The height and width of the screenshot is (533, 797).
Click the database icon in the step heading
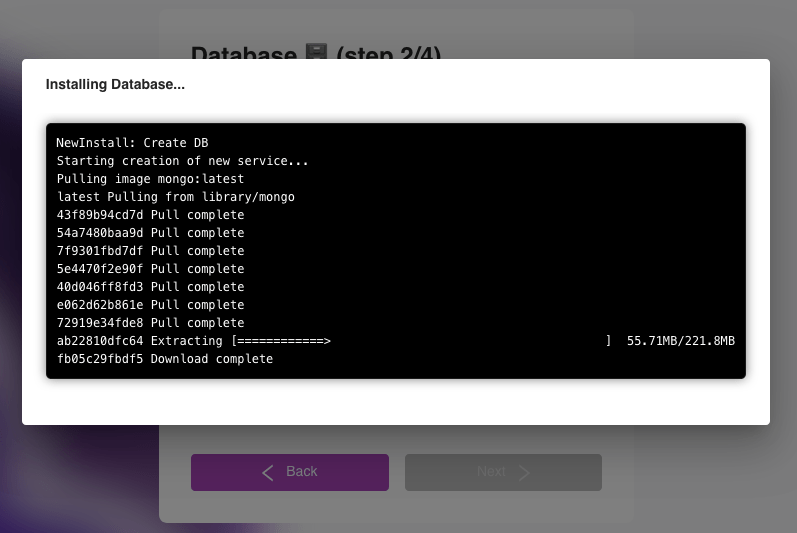[x=316, y=54]
